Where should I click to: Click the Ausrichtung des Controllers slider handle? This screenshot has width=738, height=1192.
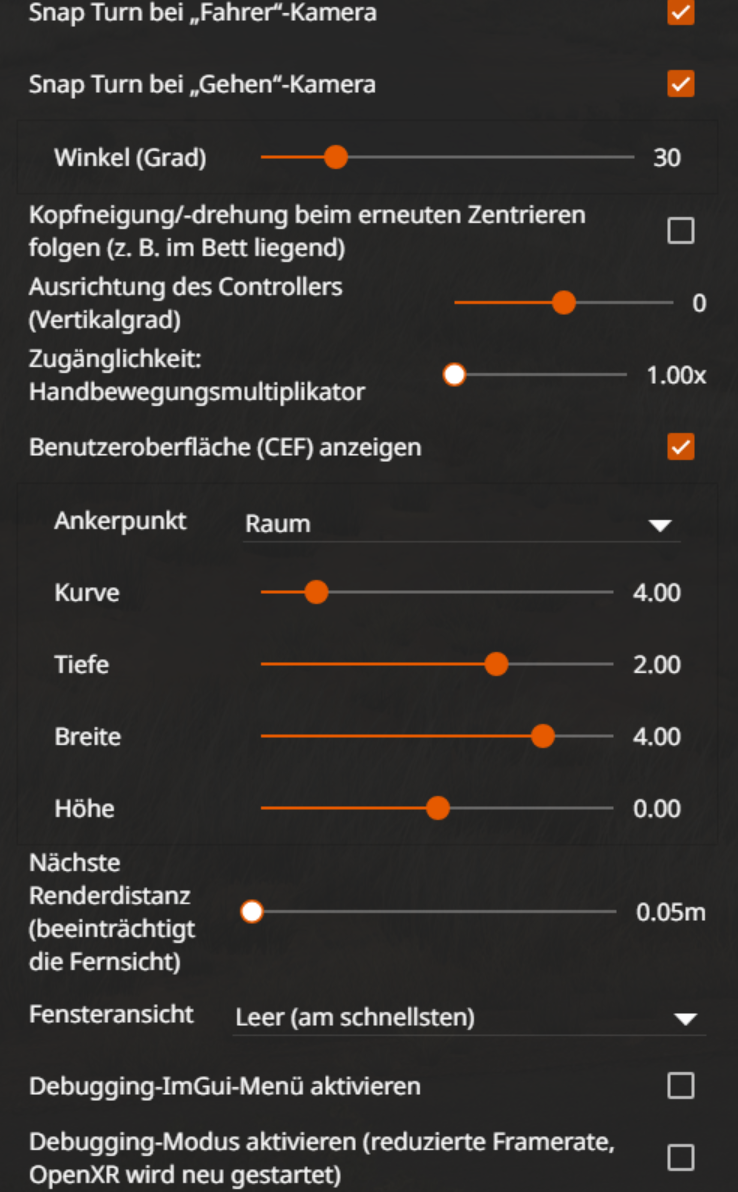tap(564, 303)
